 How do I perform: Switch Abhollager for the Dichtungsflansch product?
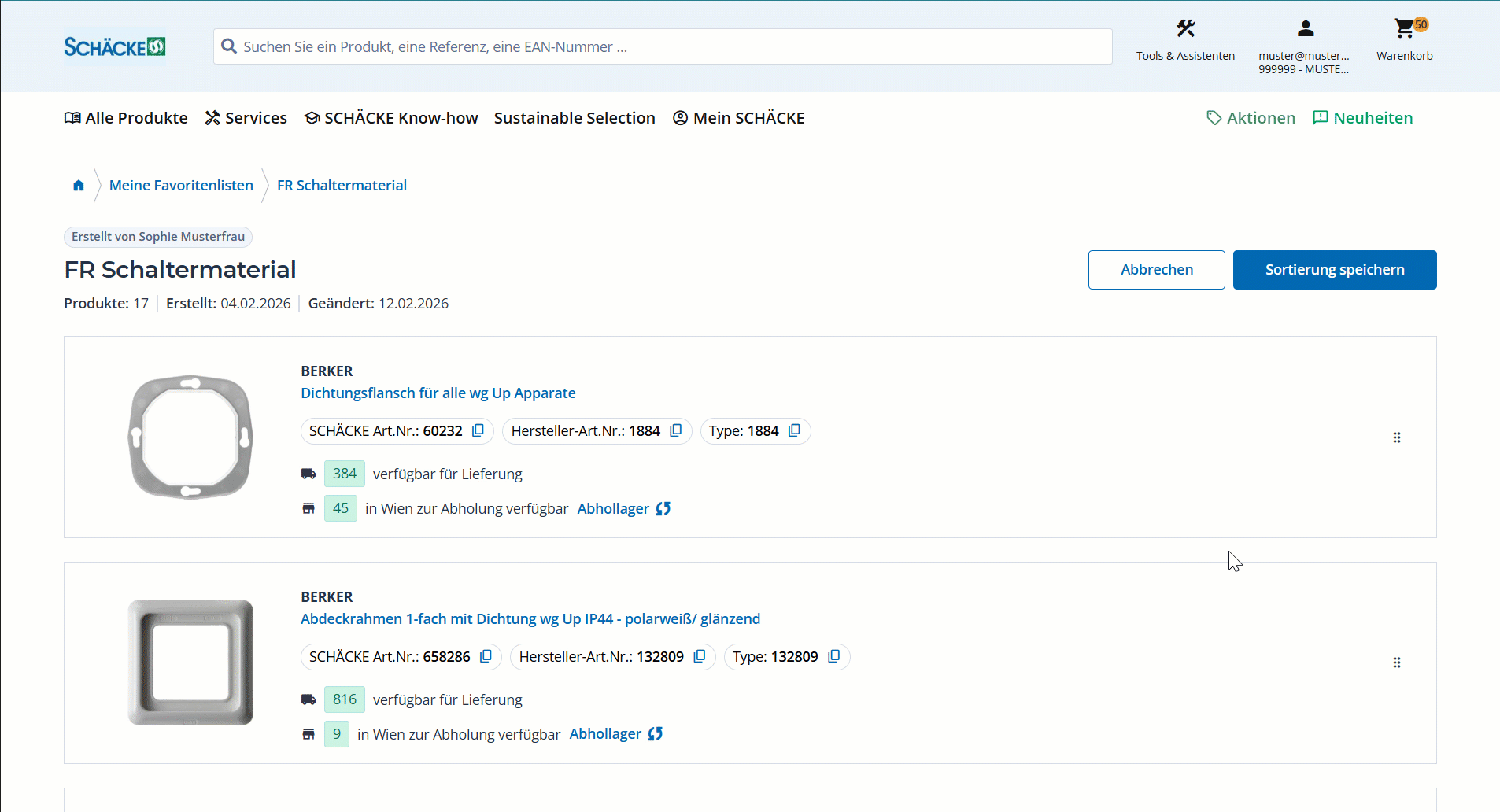[623, 509]
